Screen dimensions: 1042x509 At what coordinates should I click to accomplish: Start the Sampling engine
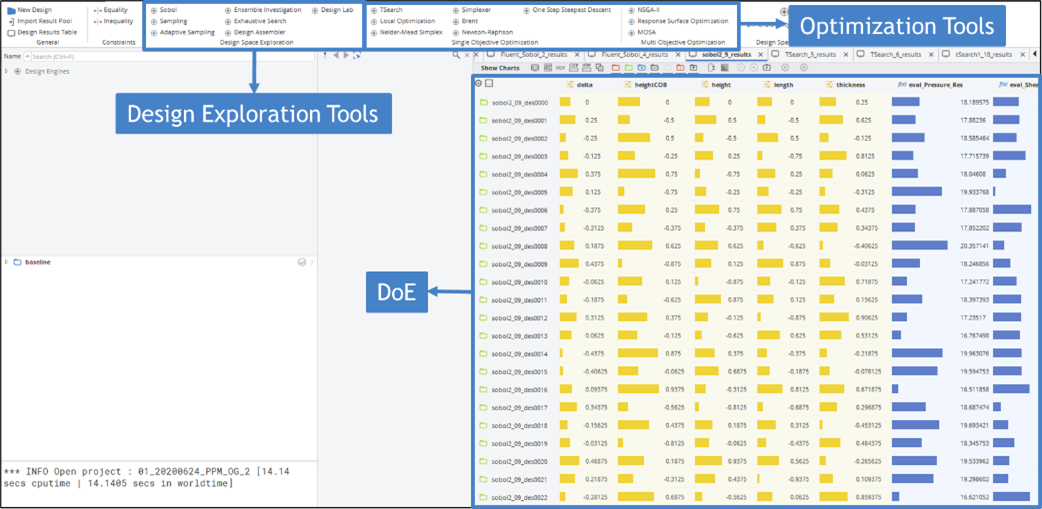coord(169,21)
